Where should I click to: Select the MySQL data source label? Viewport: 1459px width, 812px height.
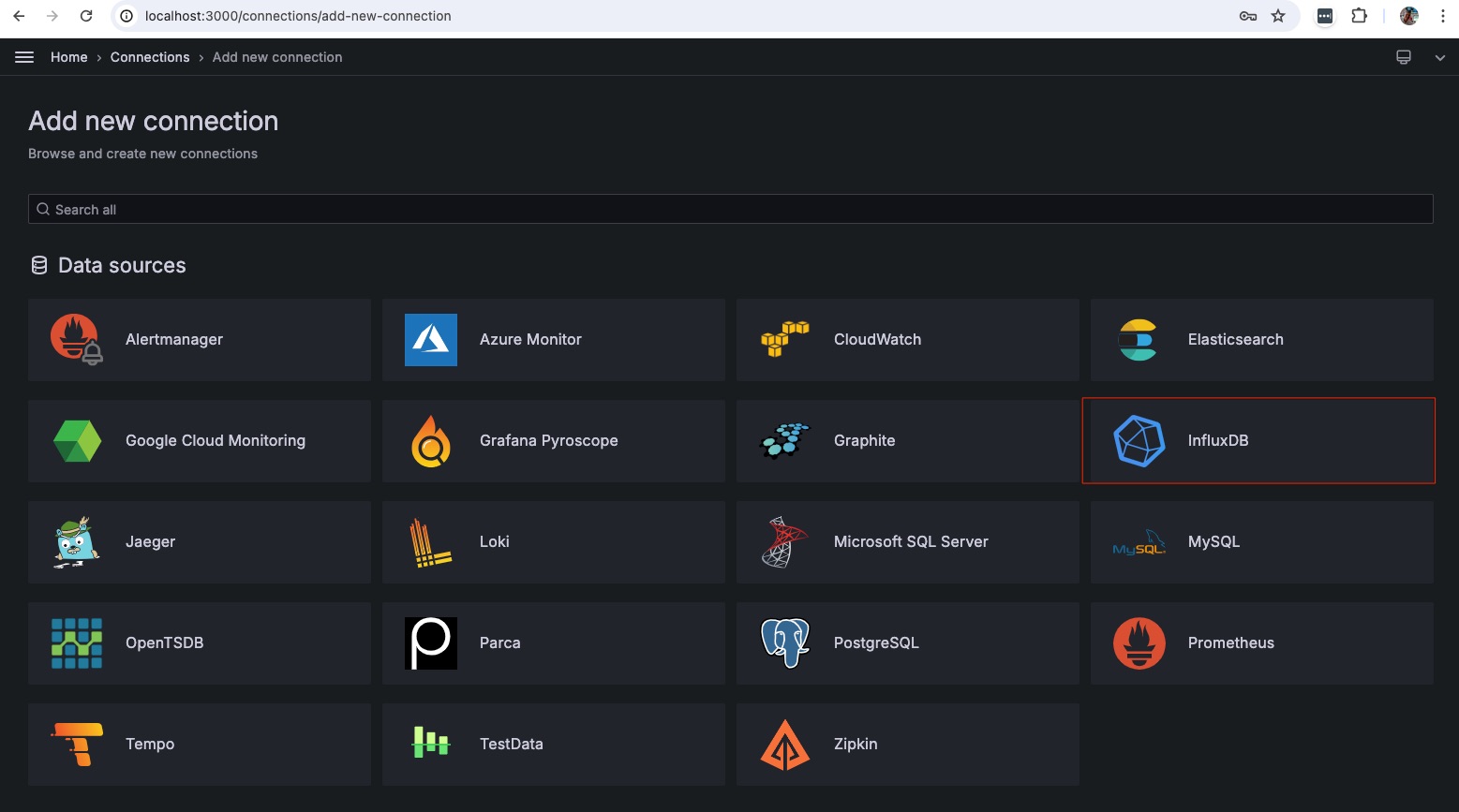point(1213,542)
